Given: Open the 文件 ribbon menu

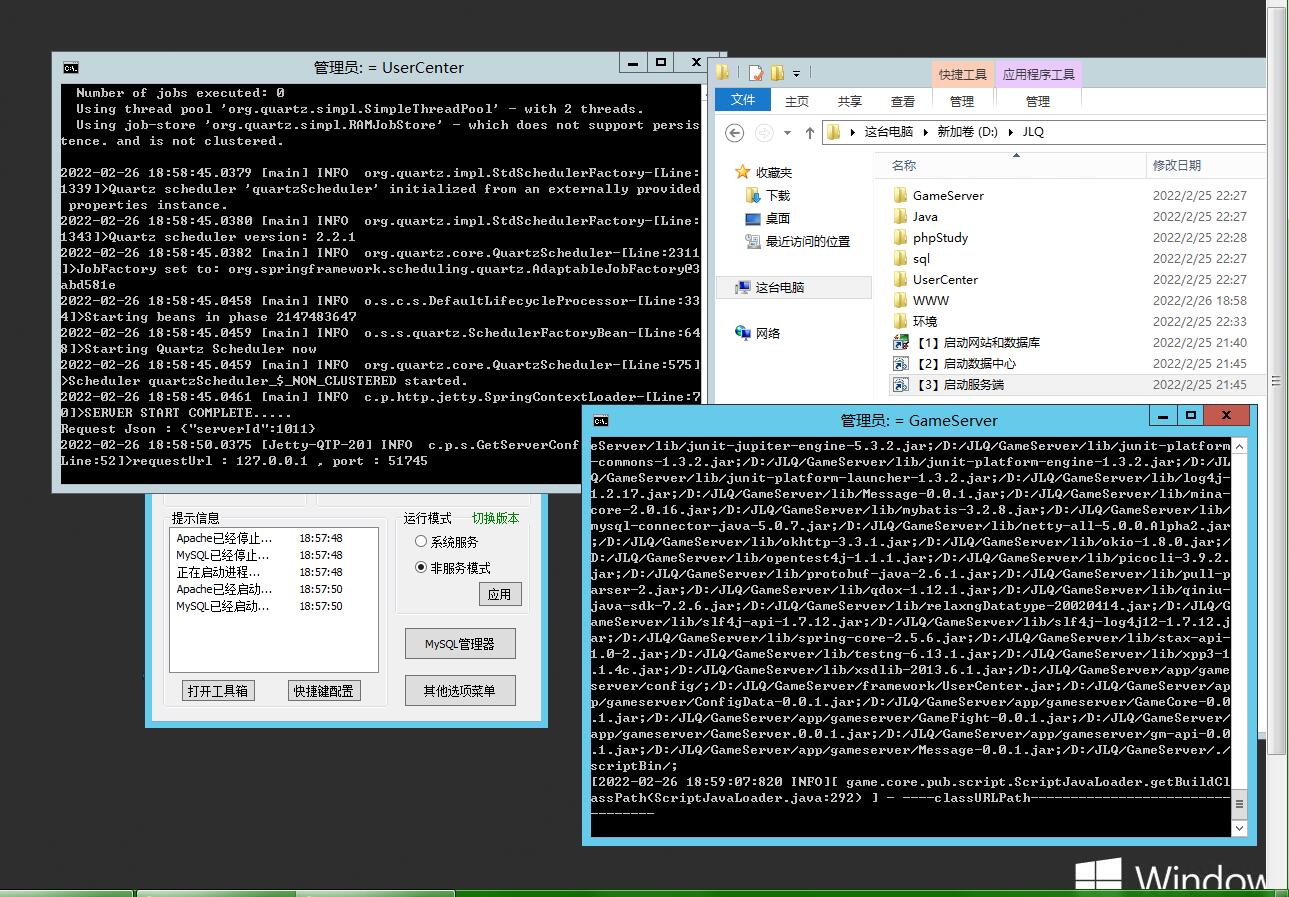Looking at the screenshot, I should coord(743,100).
